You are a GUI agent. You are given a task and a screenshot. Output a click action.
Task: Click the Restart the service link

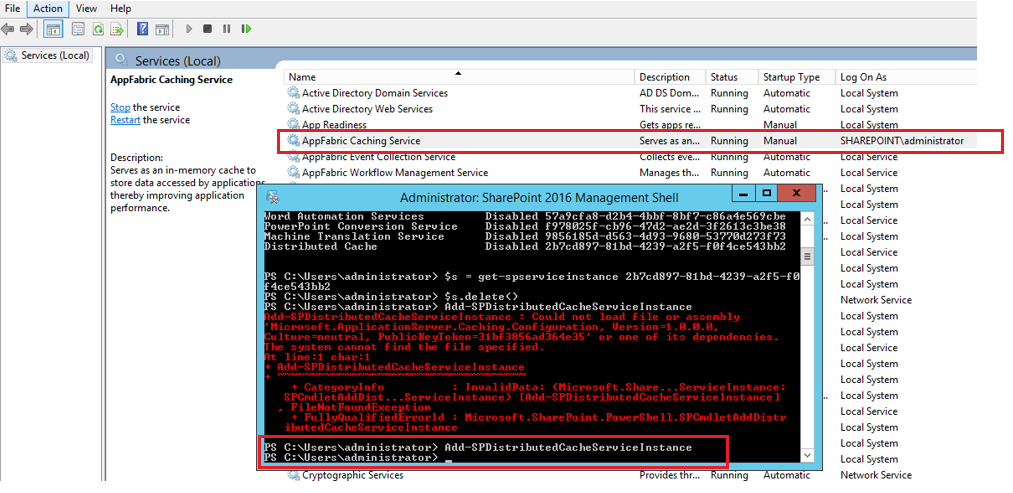pos(125,120)
